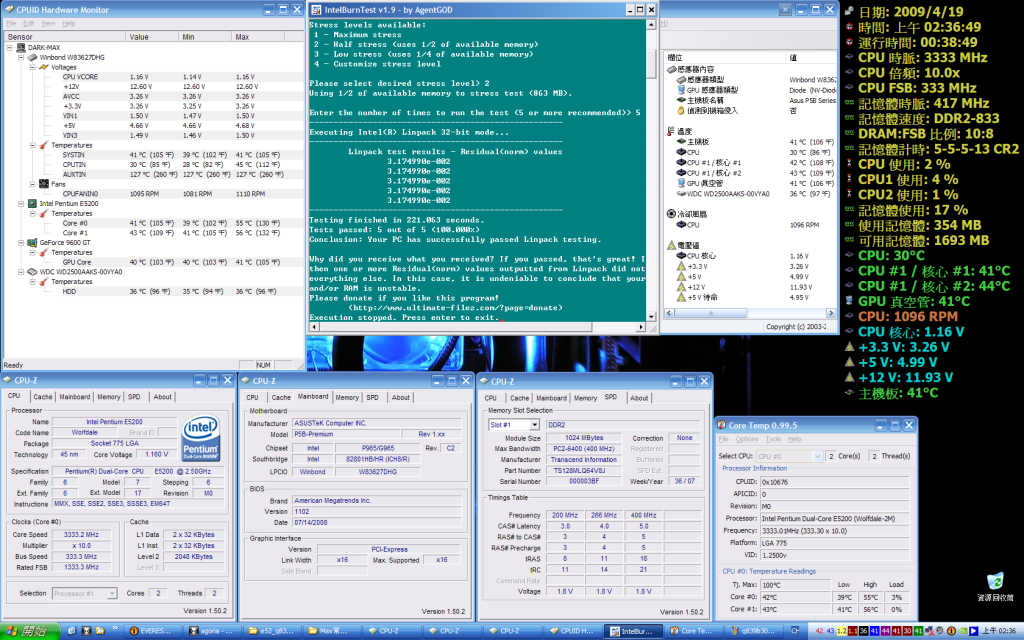1024x640 pixels.
Task: Collapse the Intel Pentium E5200 node
Action: tap(21, 204)
